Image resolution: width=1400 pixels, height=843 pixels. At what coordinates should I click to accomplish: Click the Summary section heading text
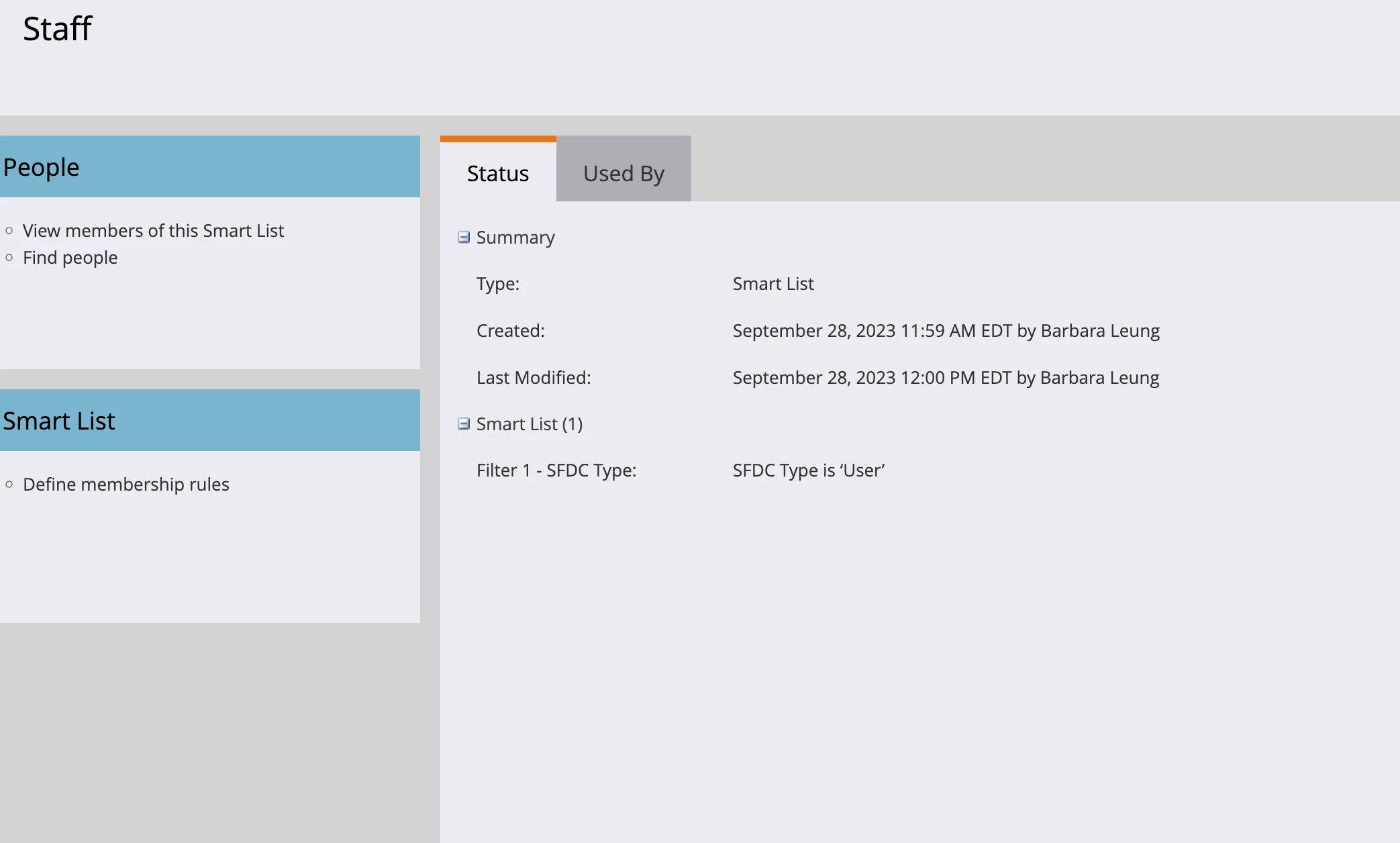pos(515,237)
